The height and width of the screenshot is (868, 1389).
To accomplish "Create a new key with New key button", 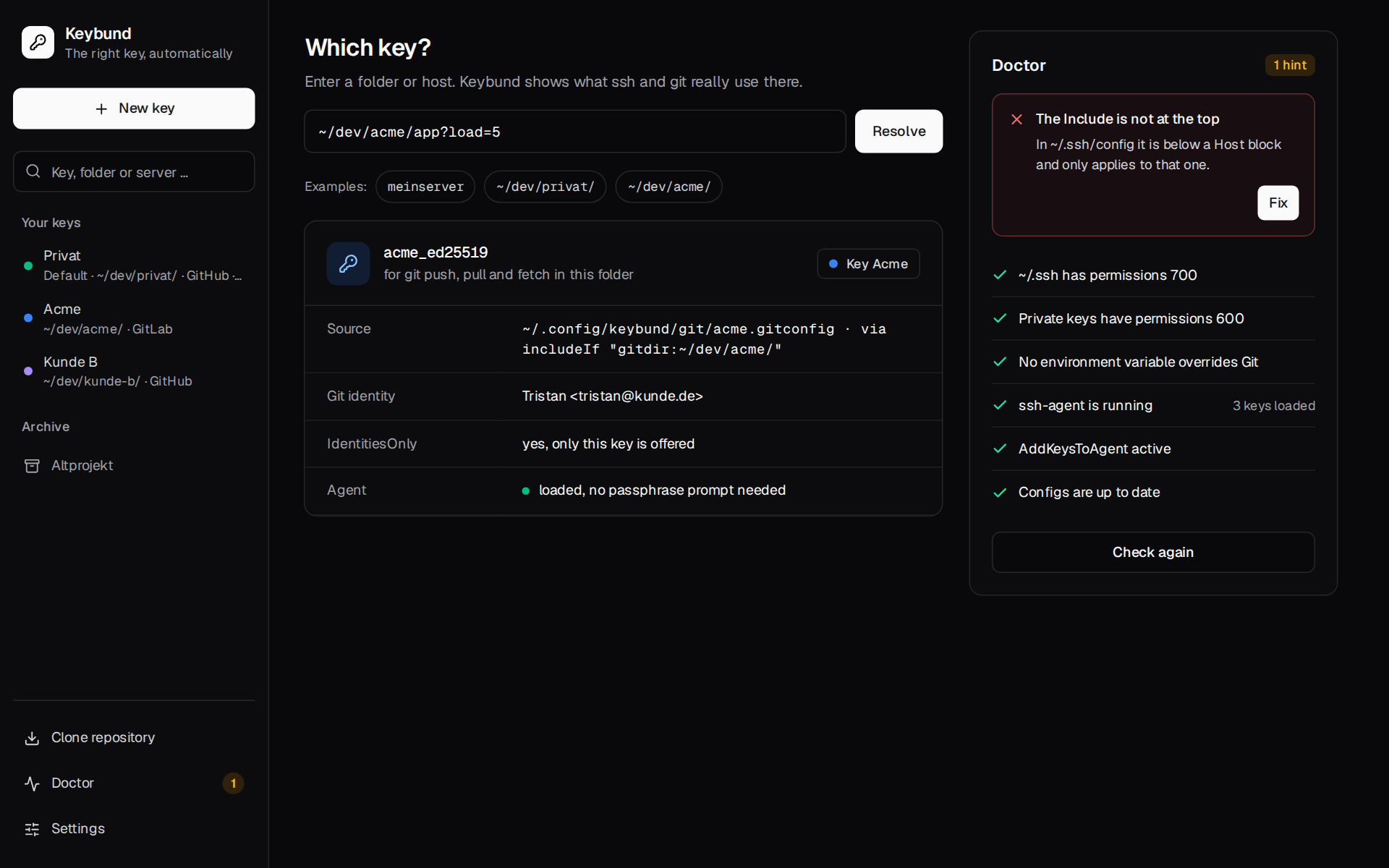I will [134, 109].
